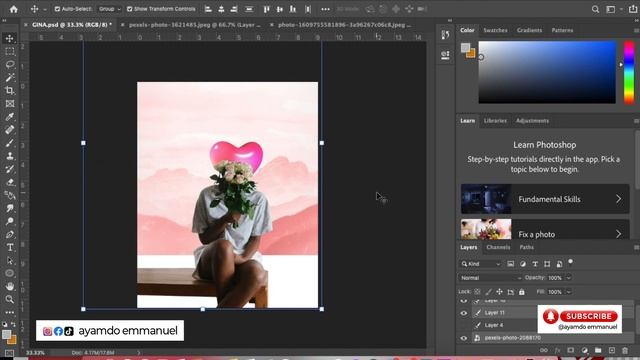Screen dimensions: 640x360
Task: Open the Move tool preset picker arrow
Action: [45, 9]
